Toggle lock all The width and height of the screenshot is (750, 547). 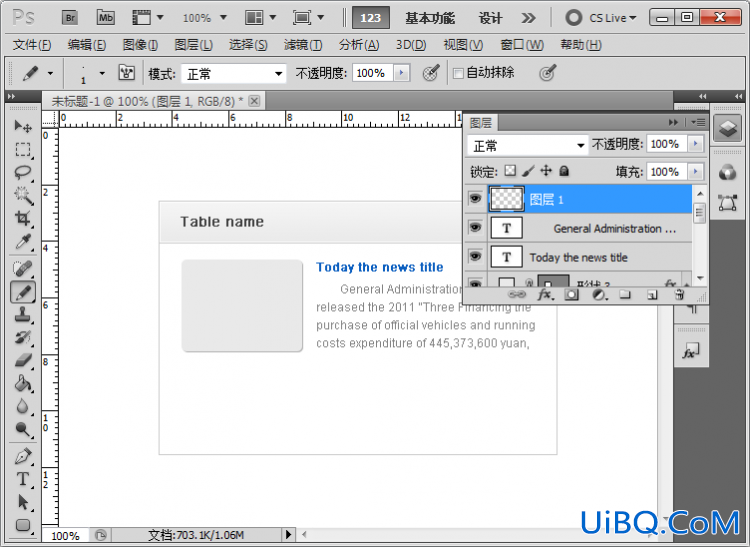tap(564, 171)
